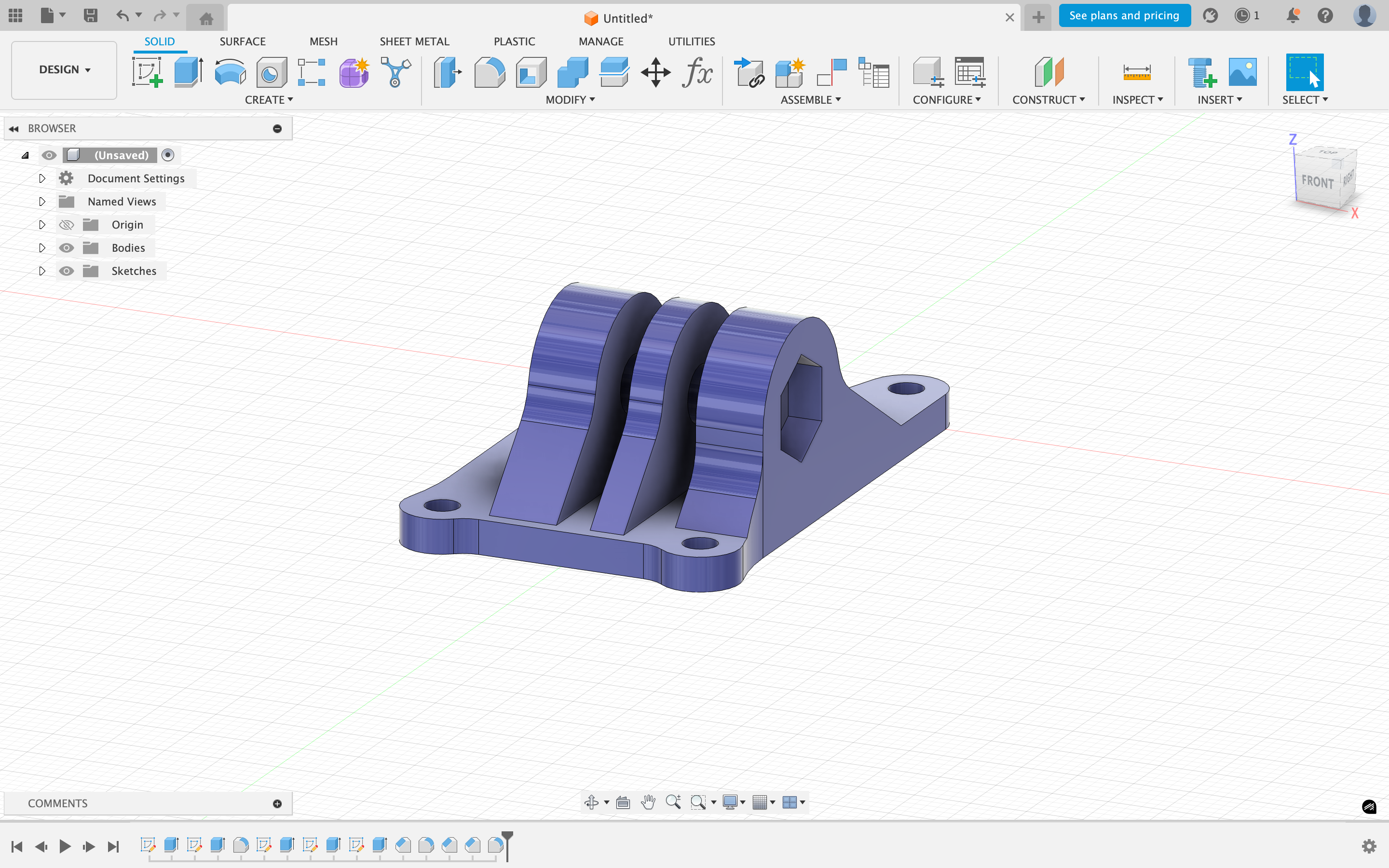This screenshot has width=1389, height=868.
Task: Toggle visibility of Bodies folder
Action: coord(67,248)
